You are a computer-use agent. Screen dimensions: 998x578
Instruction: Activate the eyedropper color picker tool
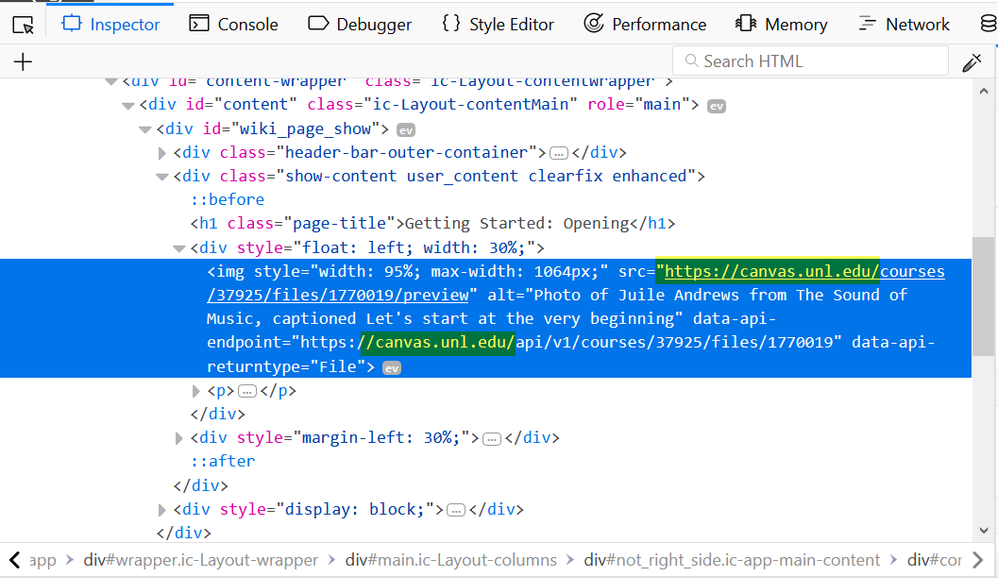tap(971, 61)
